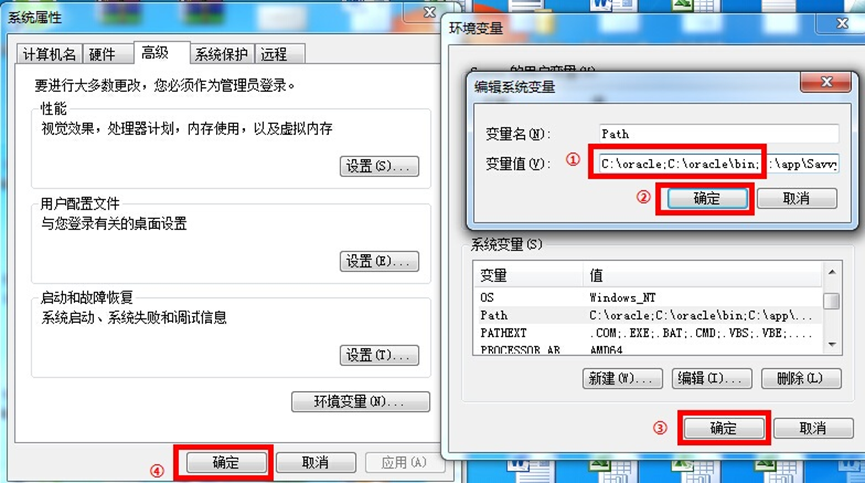Click into the 变量值 input field
Screen dimensions: 865x483
click(x=719, y=164)
